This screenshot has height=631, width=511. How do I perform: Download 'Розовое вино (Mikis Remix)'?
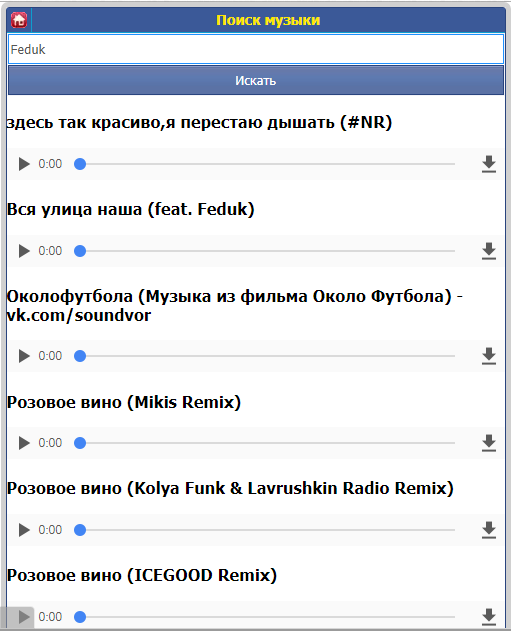coord(488,443)
